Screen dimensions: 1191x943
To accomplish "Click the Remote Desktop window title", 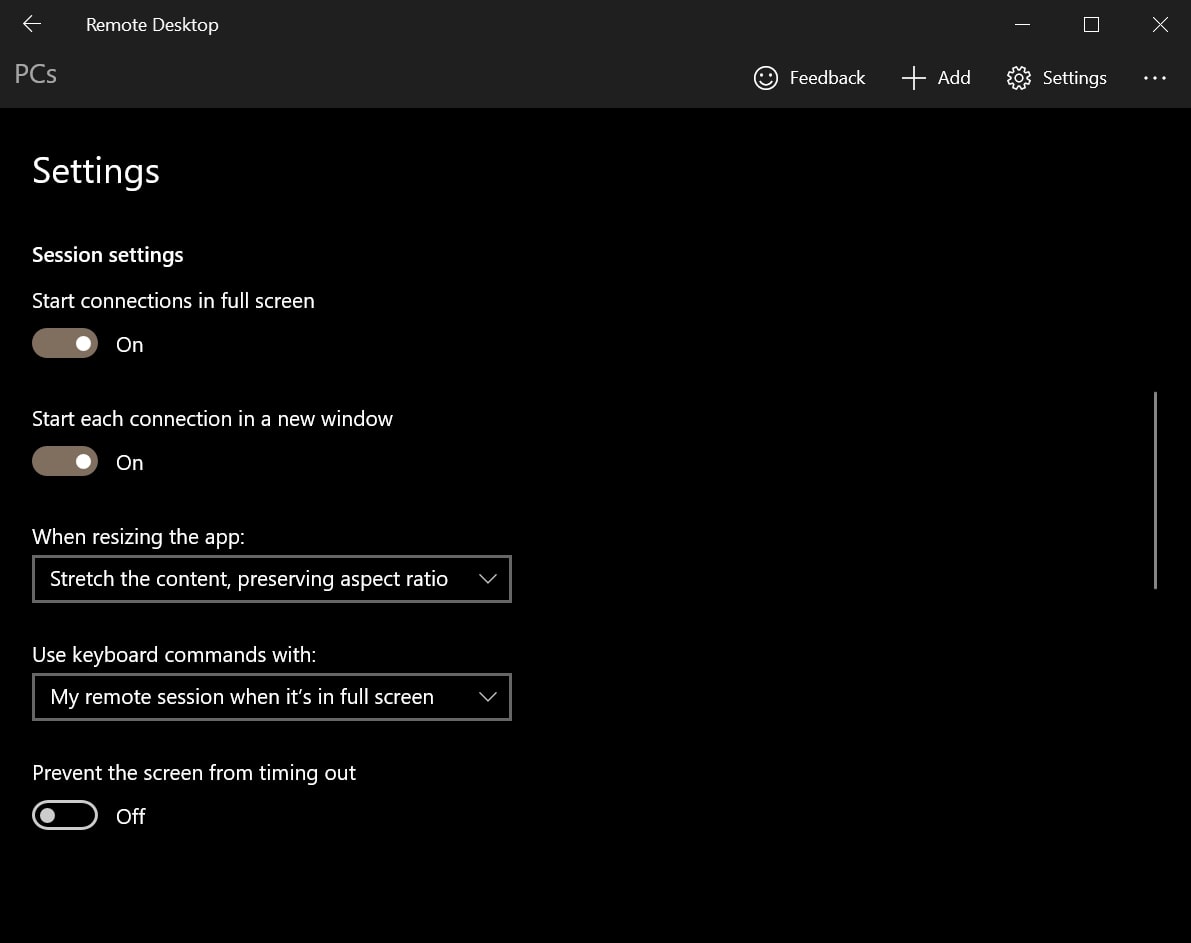I will tap(152, 25).
